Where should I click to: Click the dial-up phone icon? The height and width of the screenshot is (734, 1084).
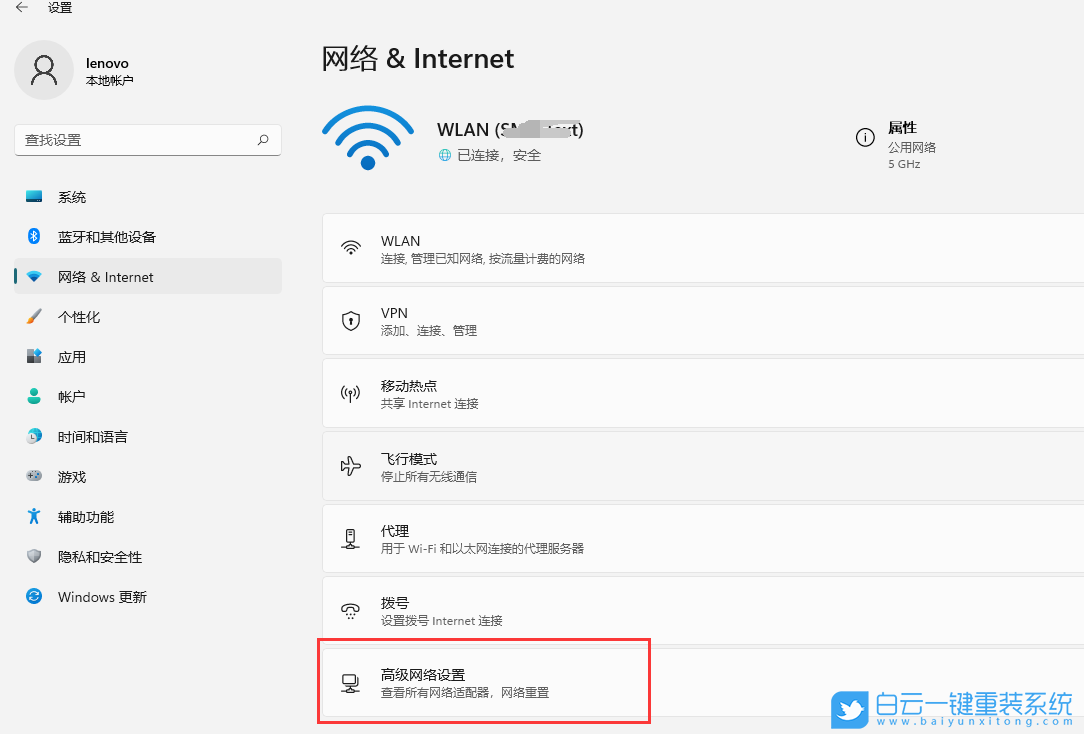click(x=350, y=610)
